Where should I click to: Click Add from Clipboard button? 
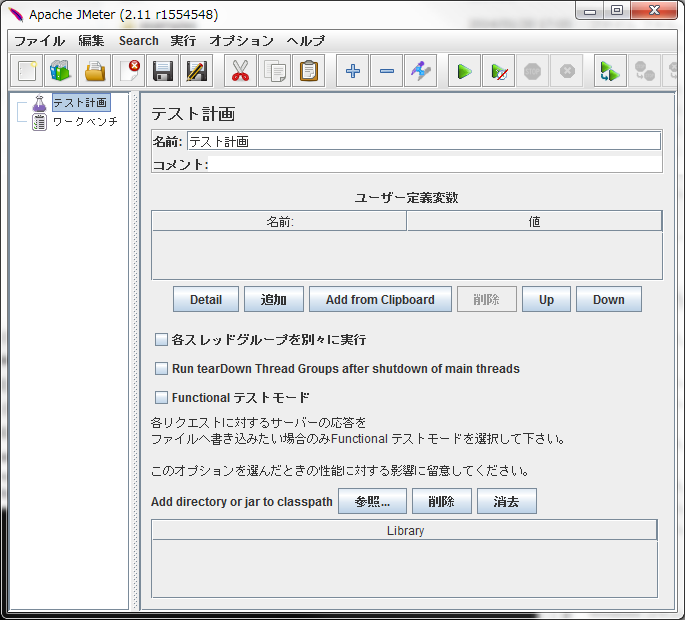[380, 299]
